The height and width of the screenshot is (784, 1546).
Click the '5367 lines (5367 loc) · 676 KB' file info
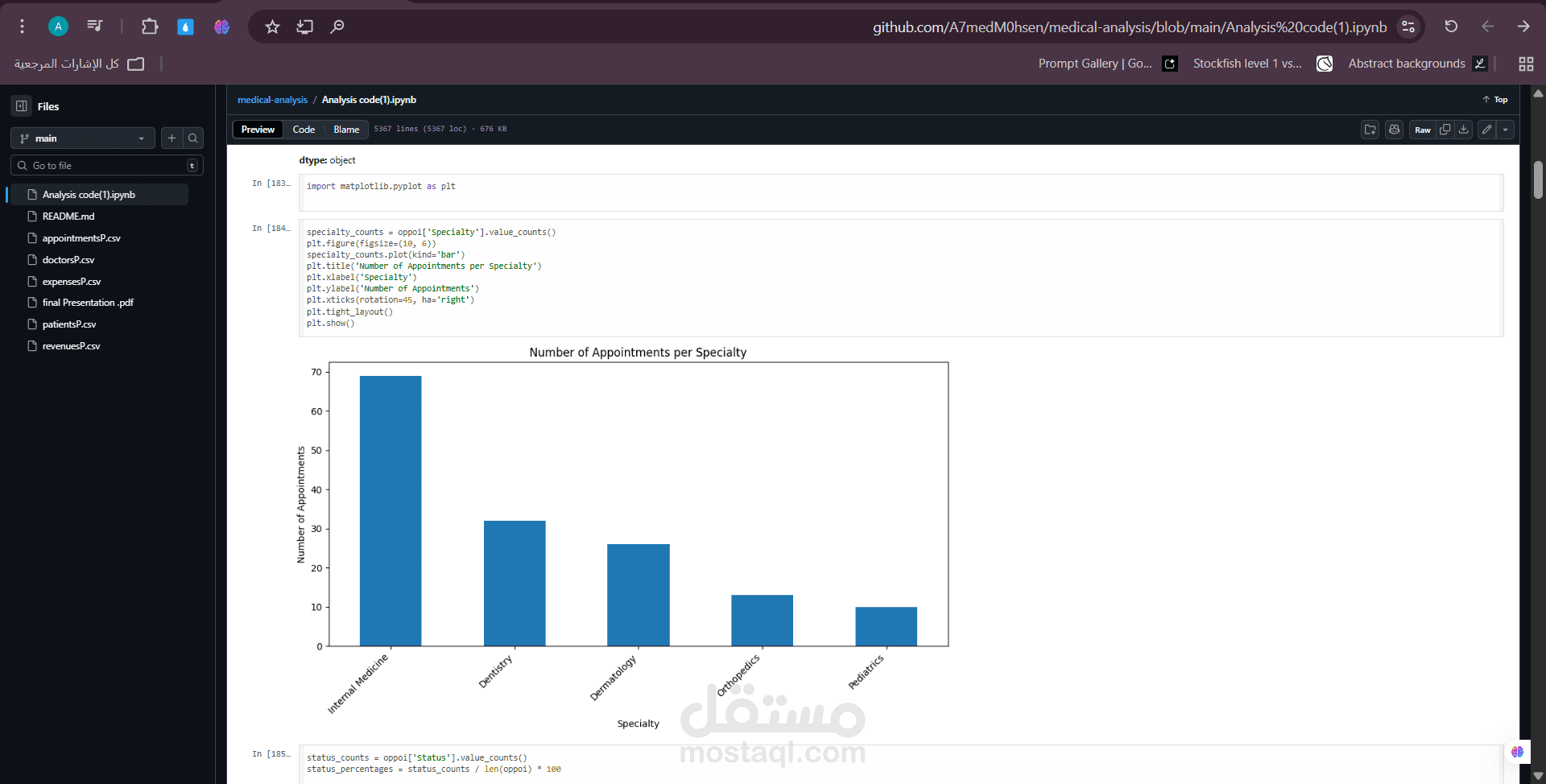440,129
